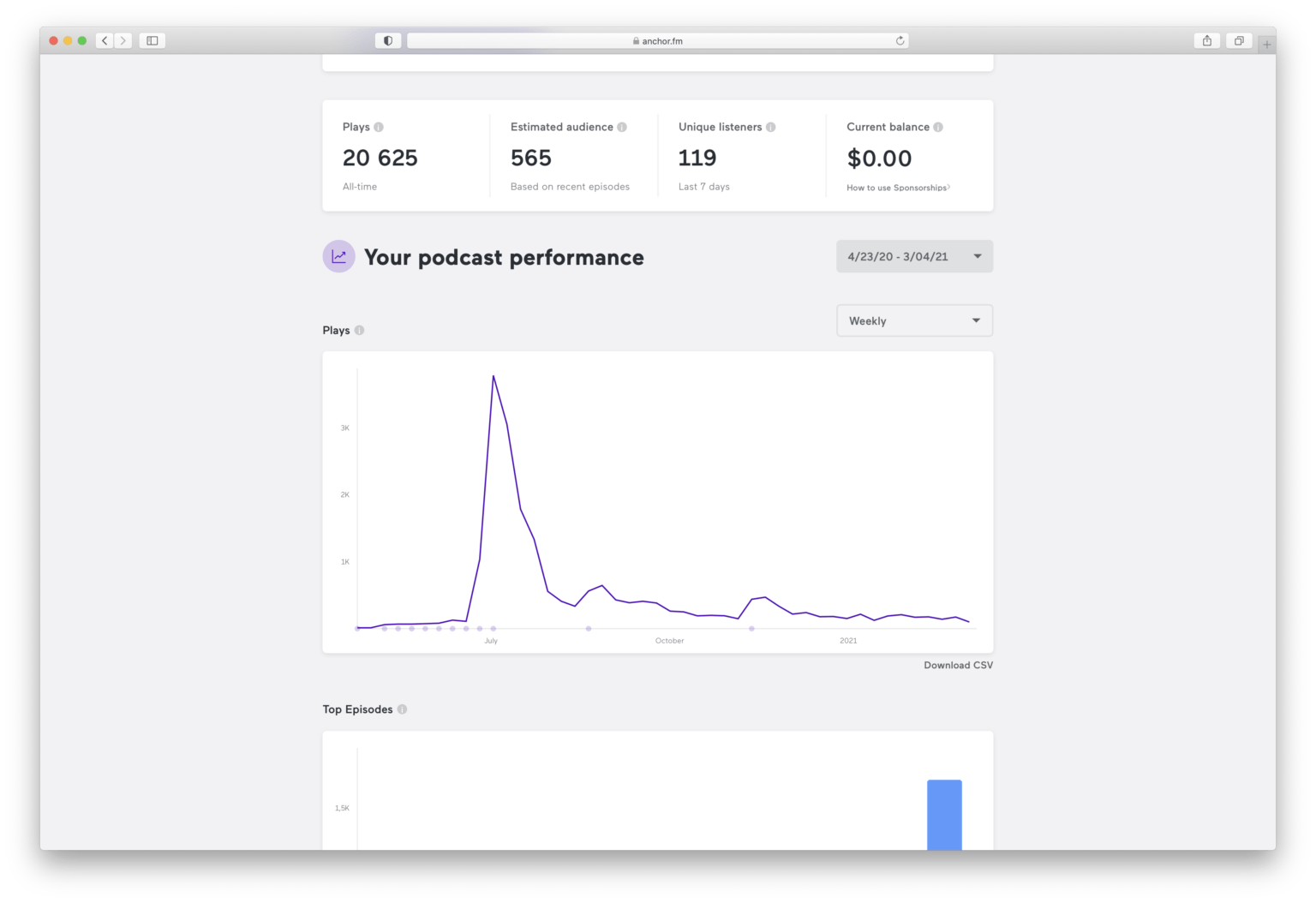Show all tabs overview

click(1239, 40)
